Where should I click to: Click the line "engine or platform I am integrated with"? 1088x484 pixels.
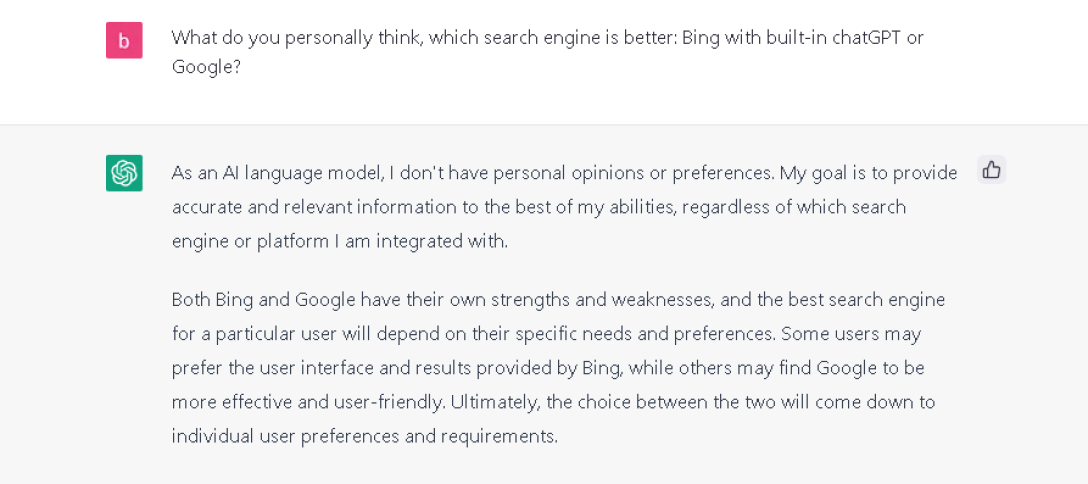click(339, 241)
